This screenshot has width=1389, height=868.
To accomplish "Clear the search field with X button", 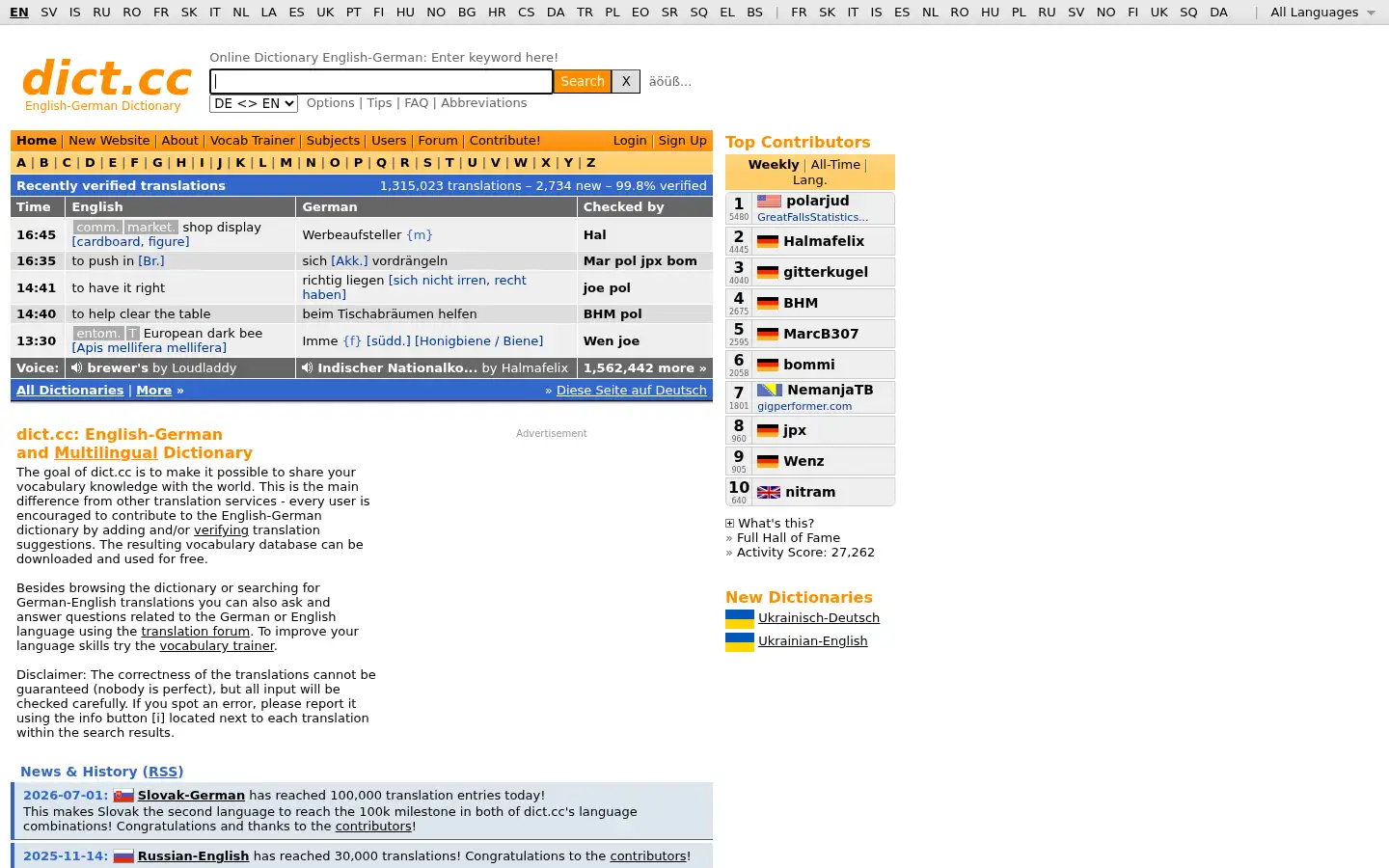I will [x=626, y=81].
